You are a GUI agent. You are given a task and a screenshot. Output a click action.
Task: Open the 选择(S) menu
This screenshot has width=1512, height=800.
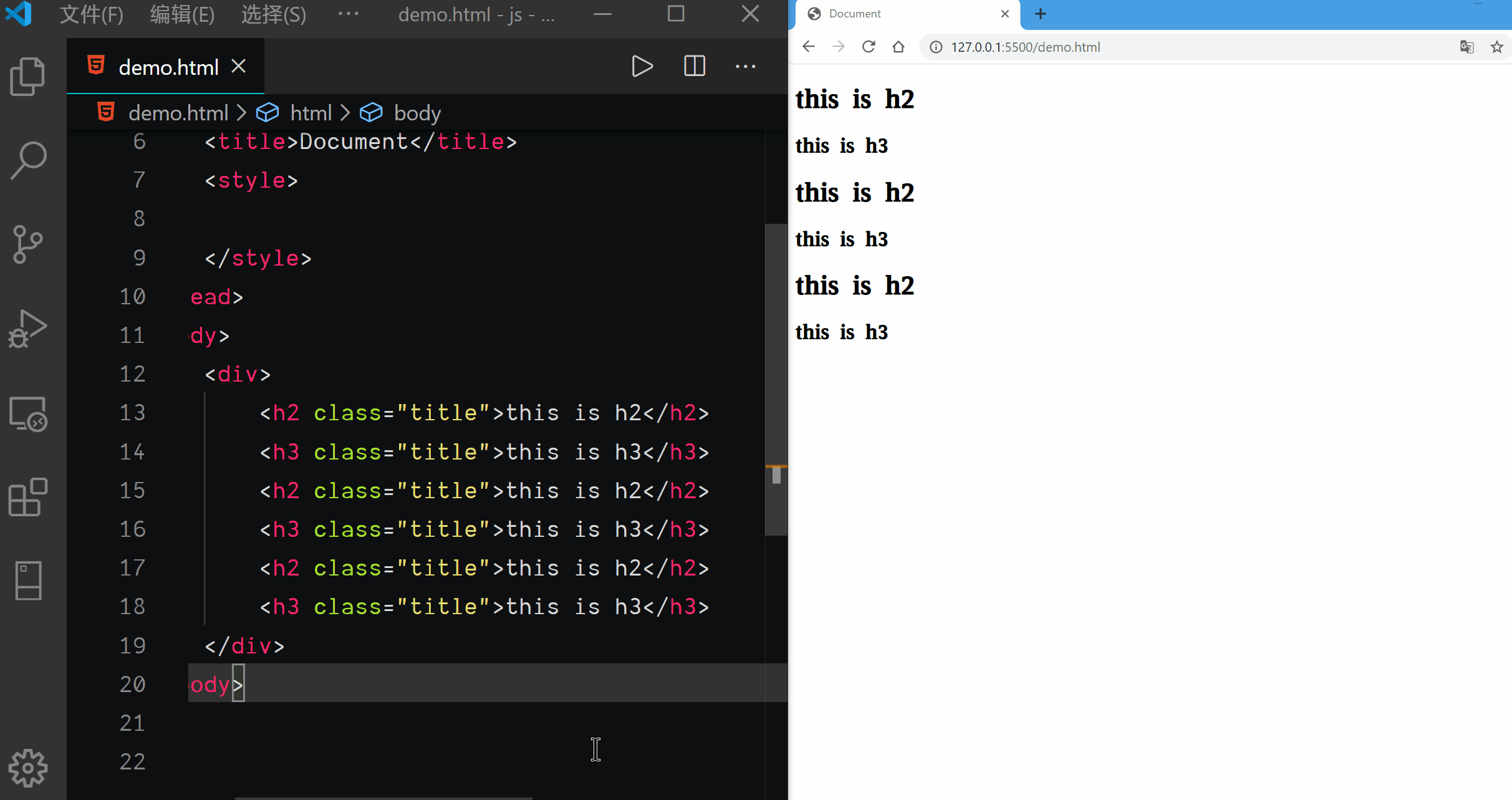tap(273, 14)
